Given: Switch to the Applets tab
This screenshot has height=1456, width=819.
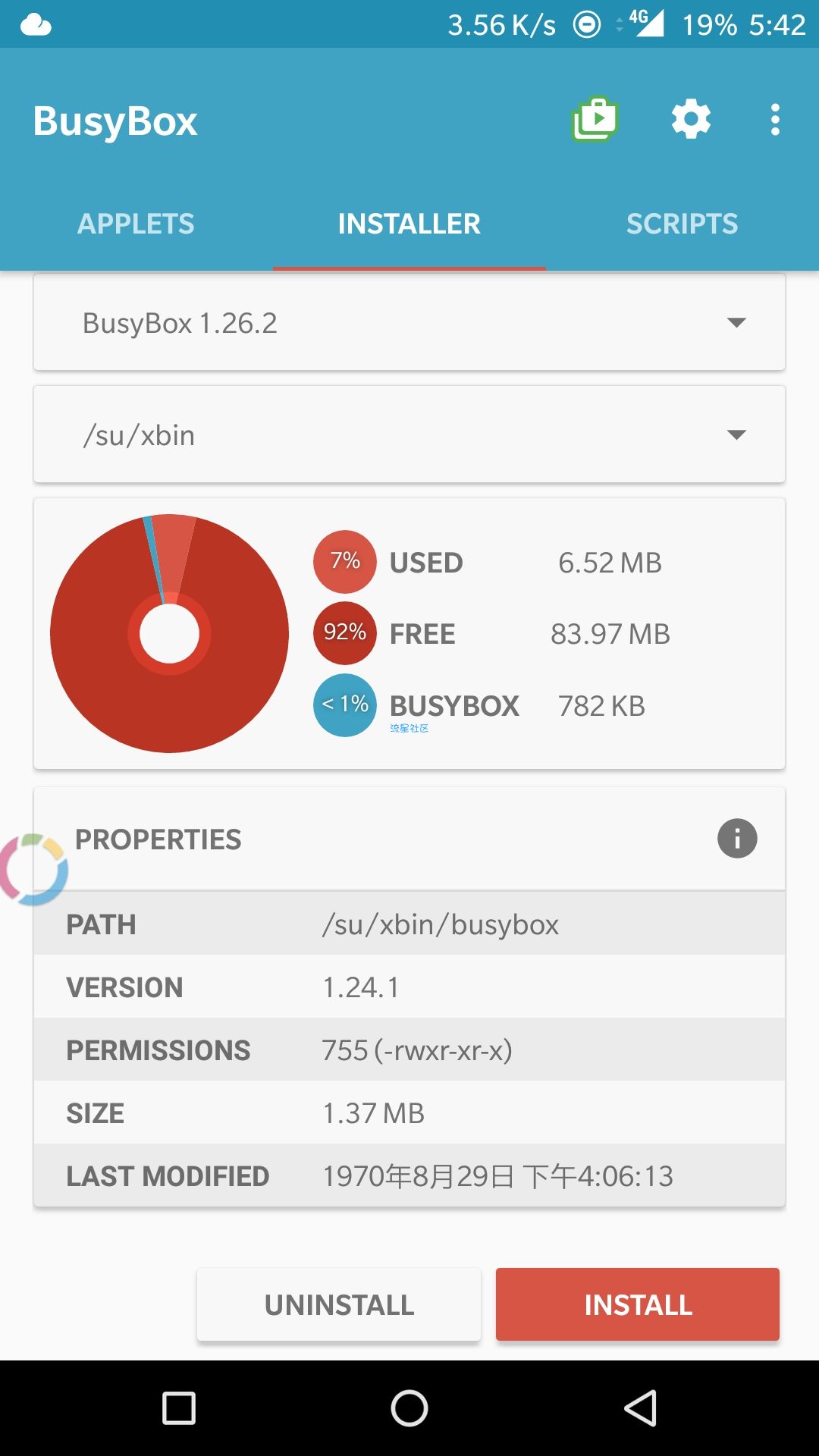Looking at the screenshot, I should (x=136, y=224).
